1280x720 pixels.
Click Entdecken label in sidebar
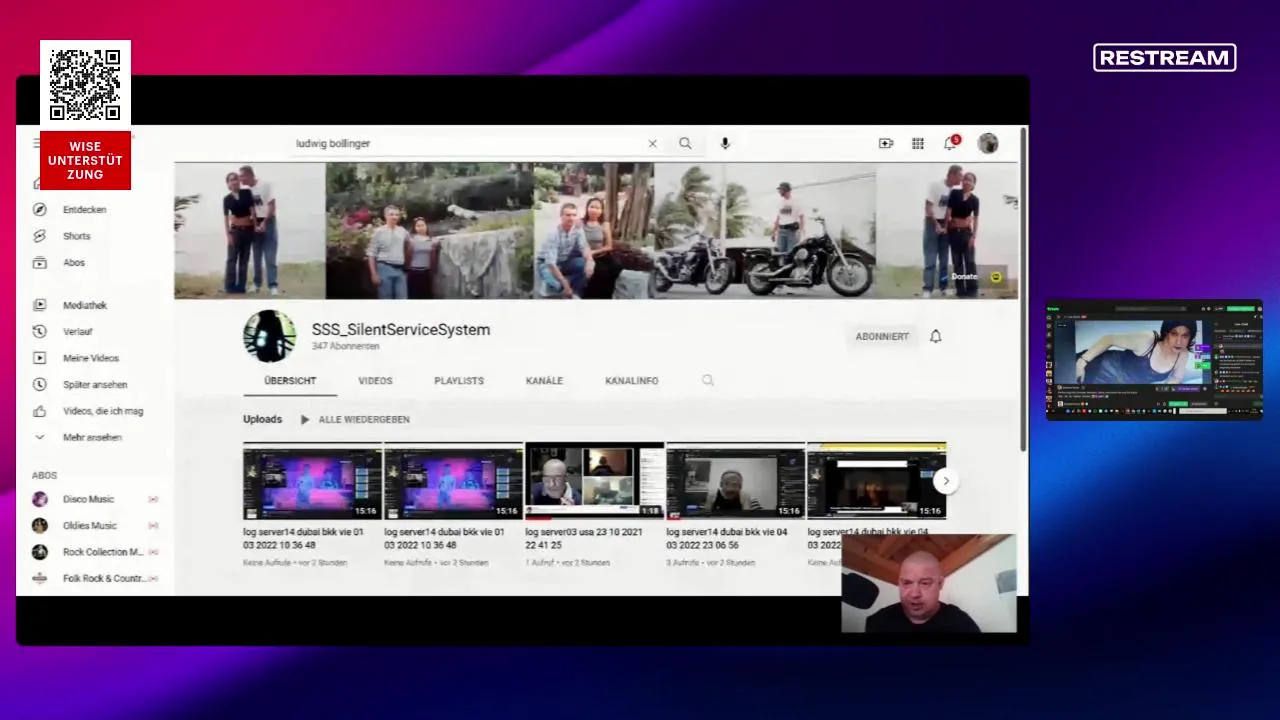(84, 210)
